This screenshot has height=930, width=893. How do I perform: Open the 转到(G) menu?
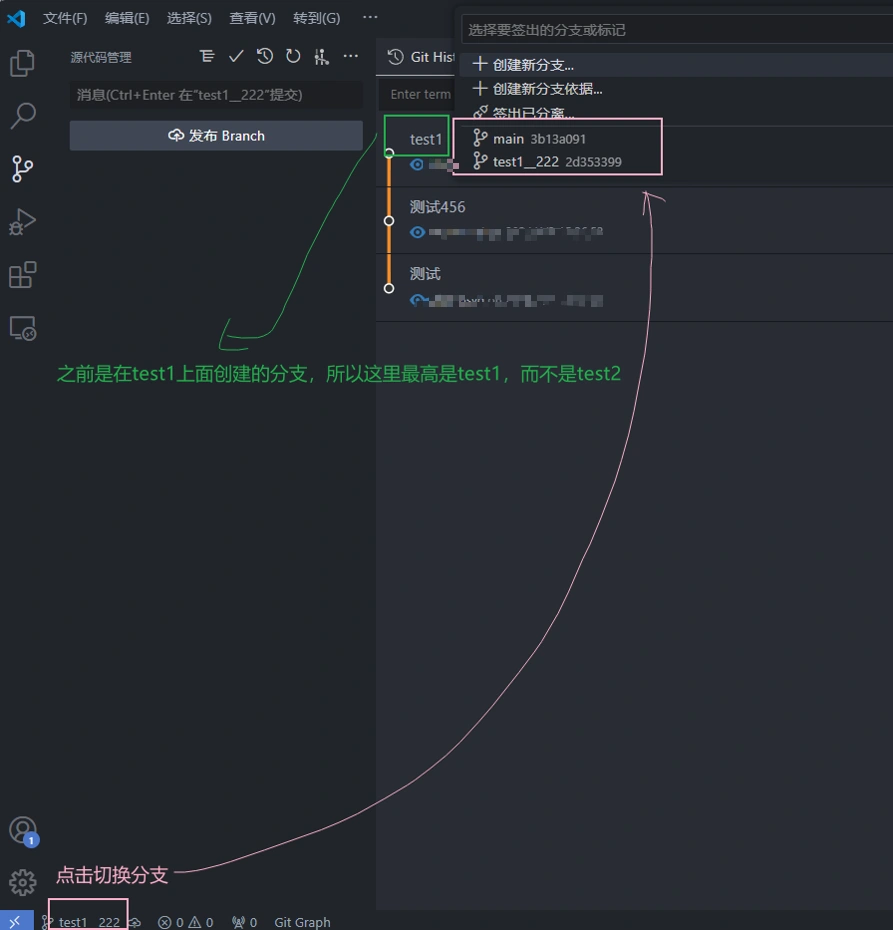(x=317, y=18)
